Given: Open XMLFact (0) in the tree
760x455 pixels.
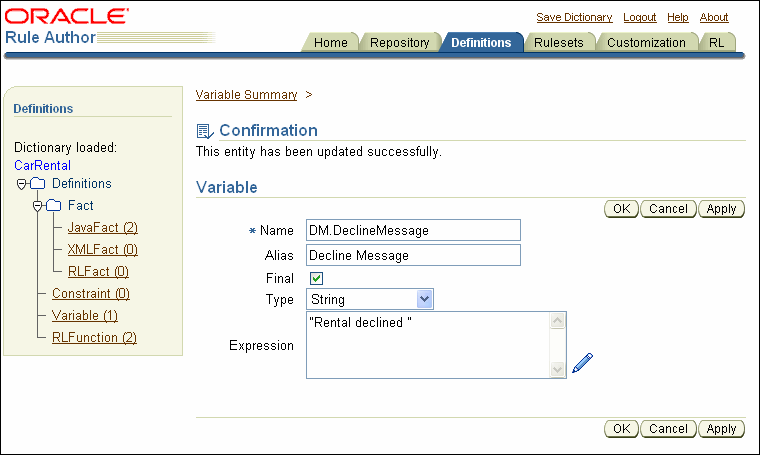Looking at the screenshot, I should pyautogui.click(x=103, y=249).
